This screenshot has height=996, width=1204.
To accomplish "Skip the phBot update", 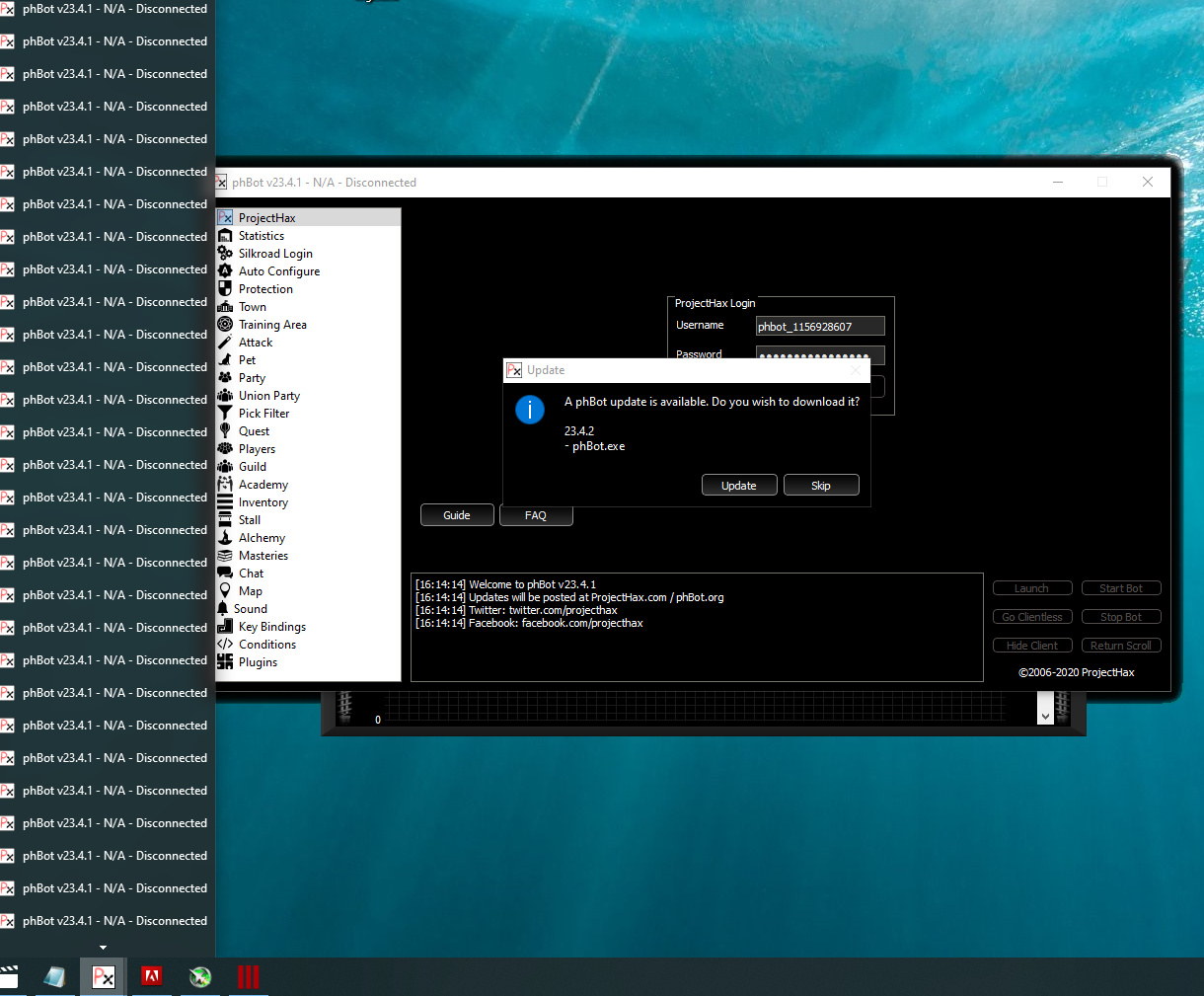I will click(820, 486).
